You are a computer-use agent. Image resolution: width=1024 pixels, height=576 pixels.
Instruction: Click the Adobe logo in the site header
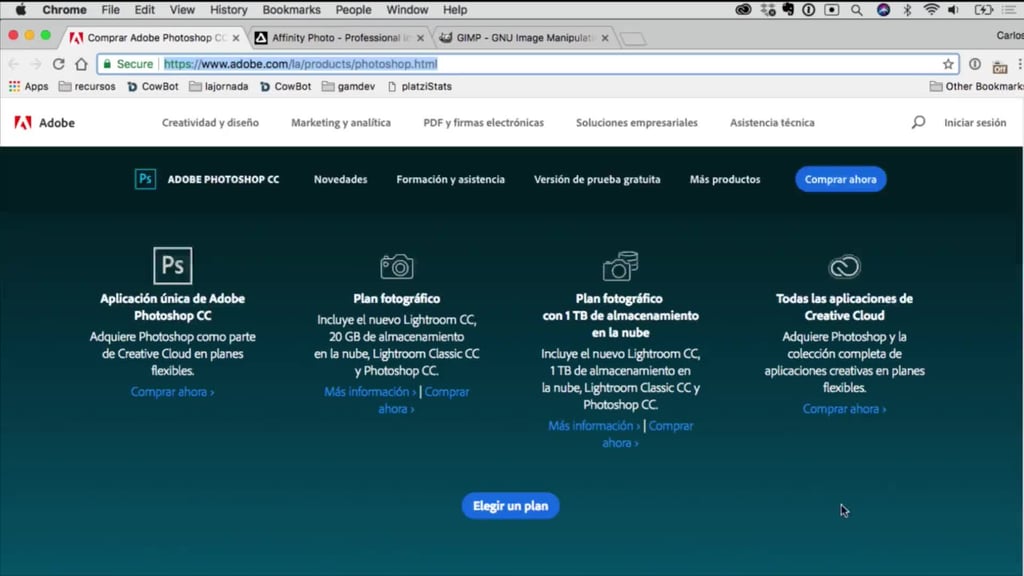tap(44, 123)
